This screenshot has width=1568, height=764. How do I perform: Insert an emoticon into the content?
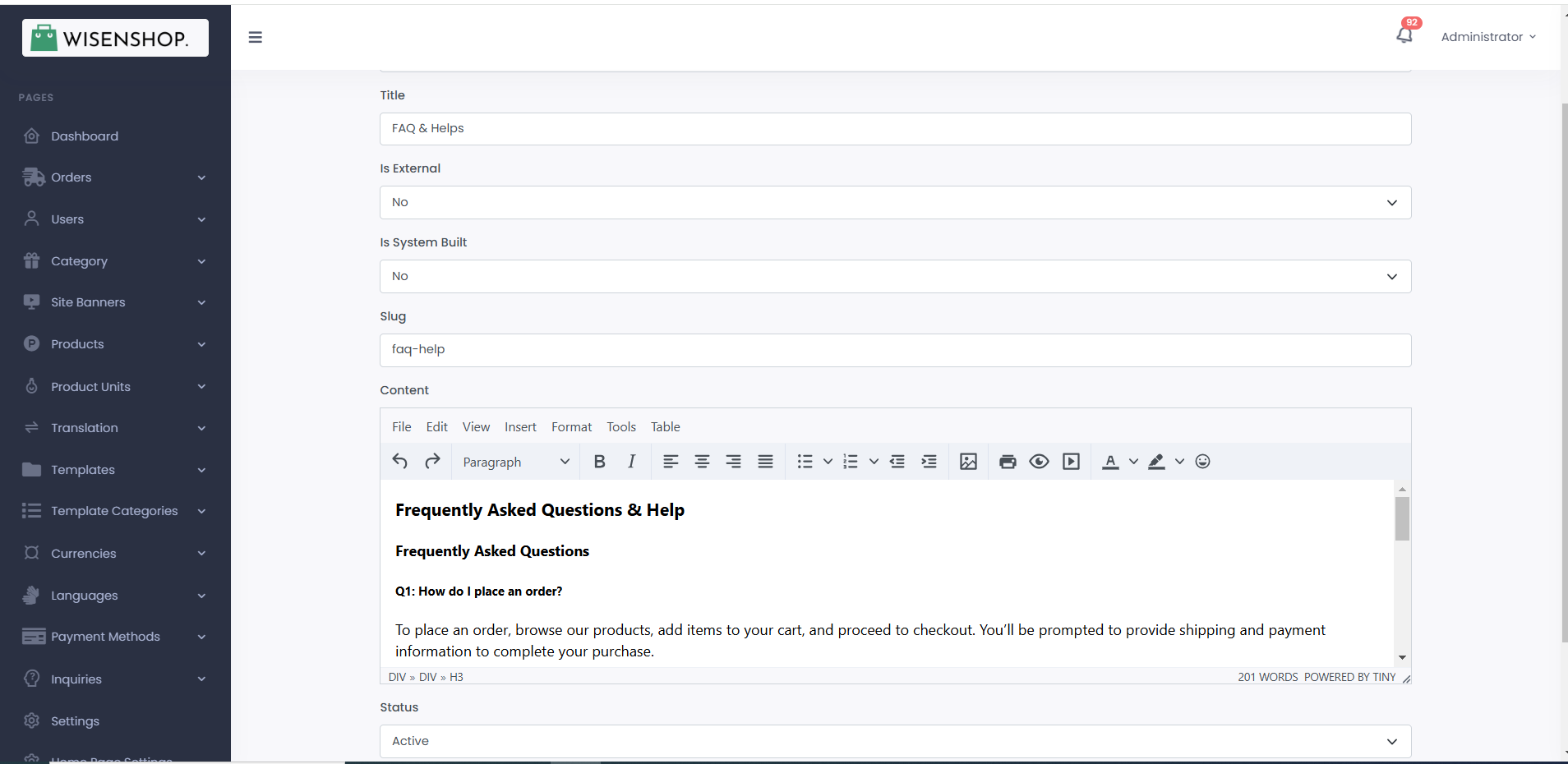pos(1202,461)
